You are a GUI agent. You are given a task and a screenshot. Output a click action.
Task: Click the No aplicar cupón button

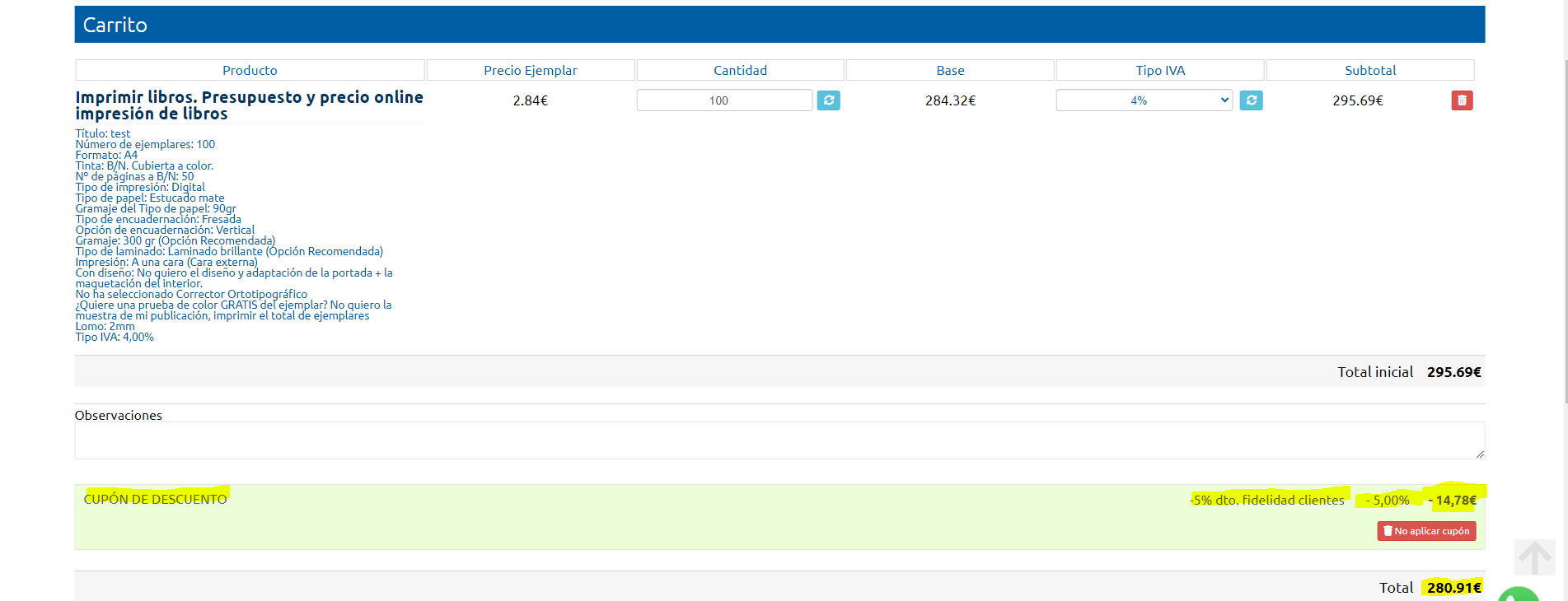point(1426,531)
